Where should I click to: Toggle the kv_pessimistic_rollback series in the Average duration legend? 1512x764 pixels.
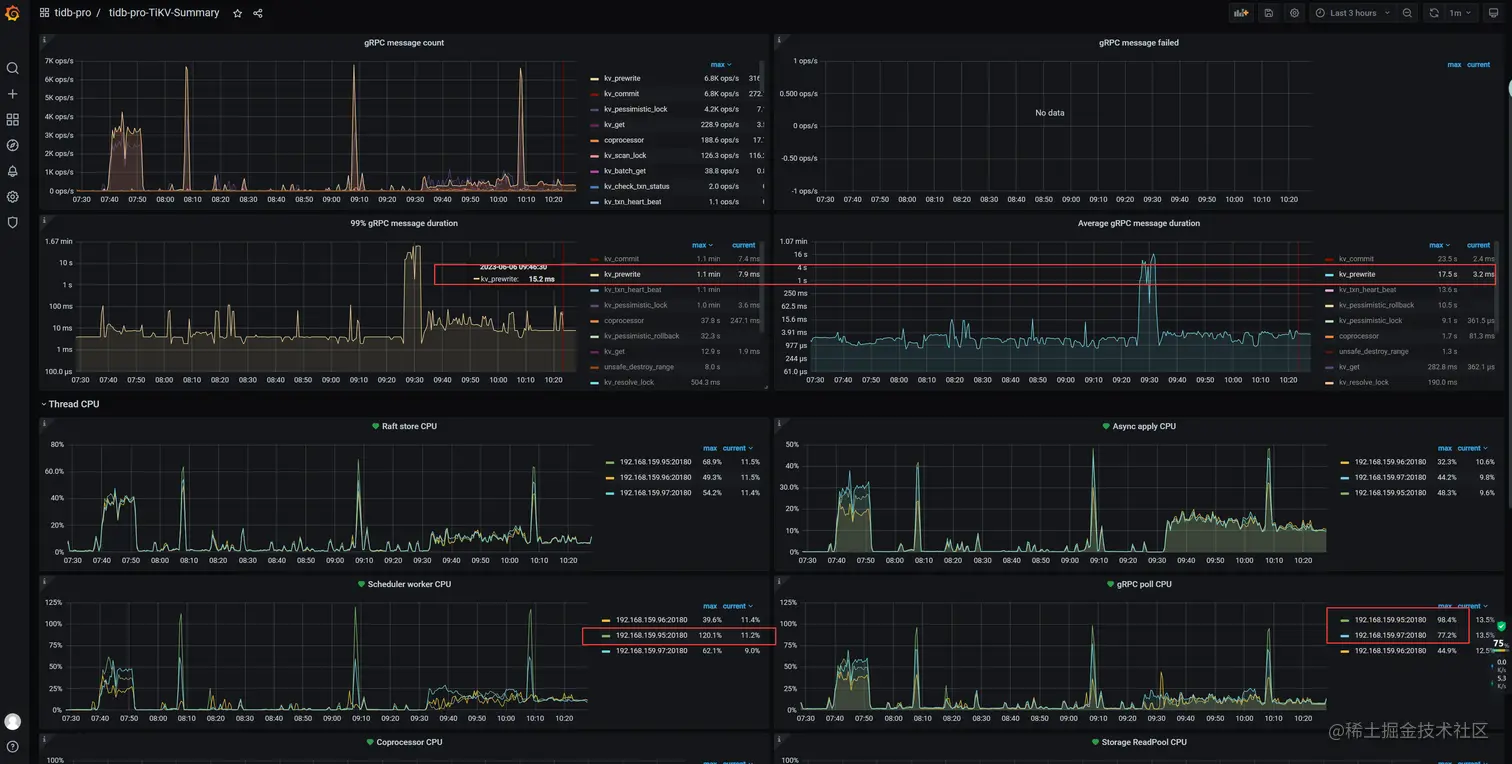pyautogui.click(x=1376, y=305)
